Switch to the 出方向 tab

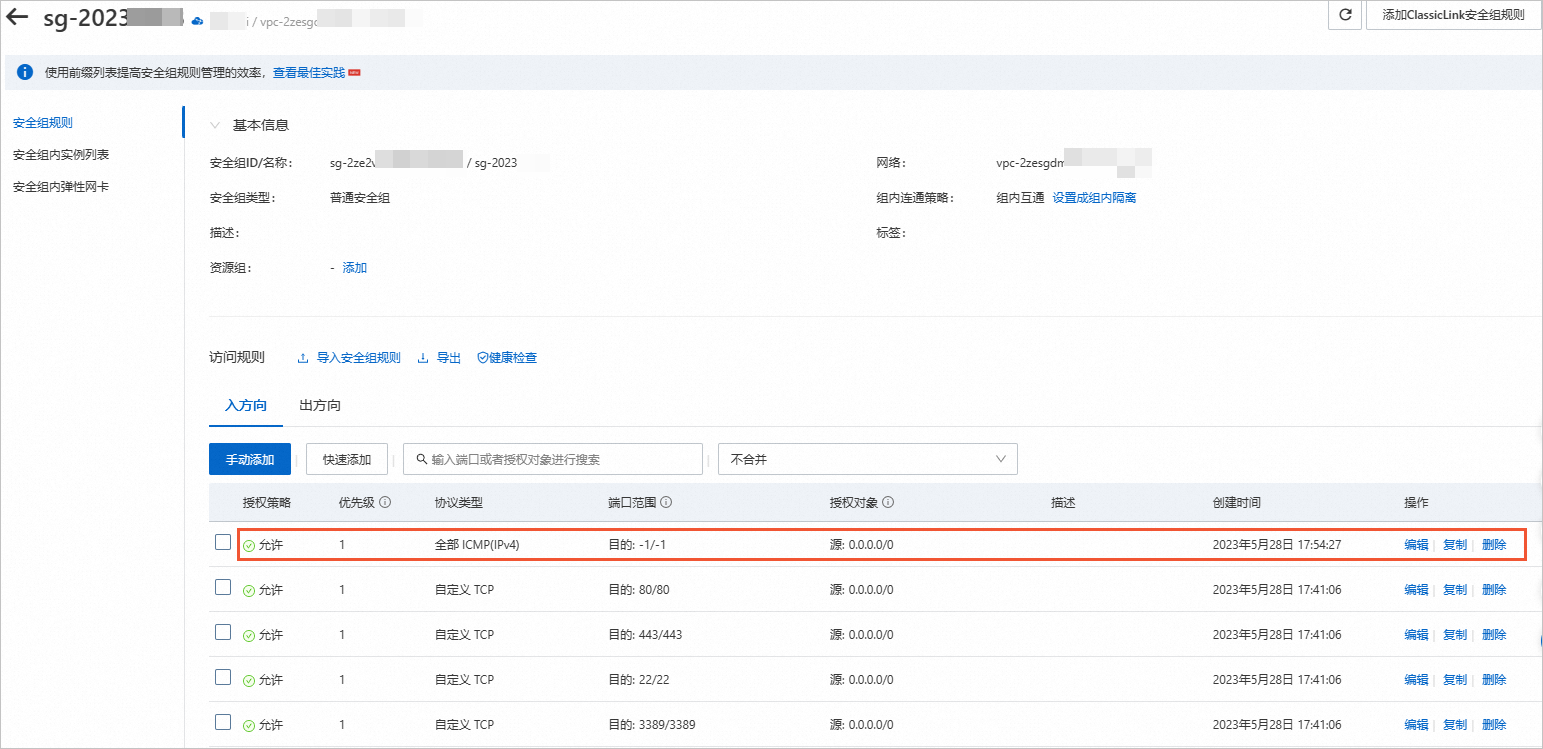(x=320, y=406)
